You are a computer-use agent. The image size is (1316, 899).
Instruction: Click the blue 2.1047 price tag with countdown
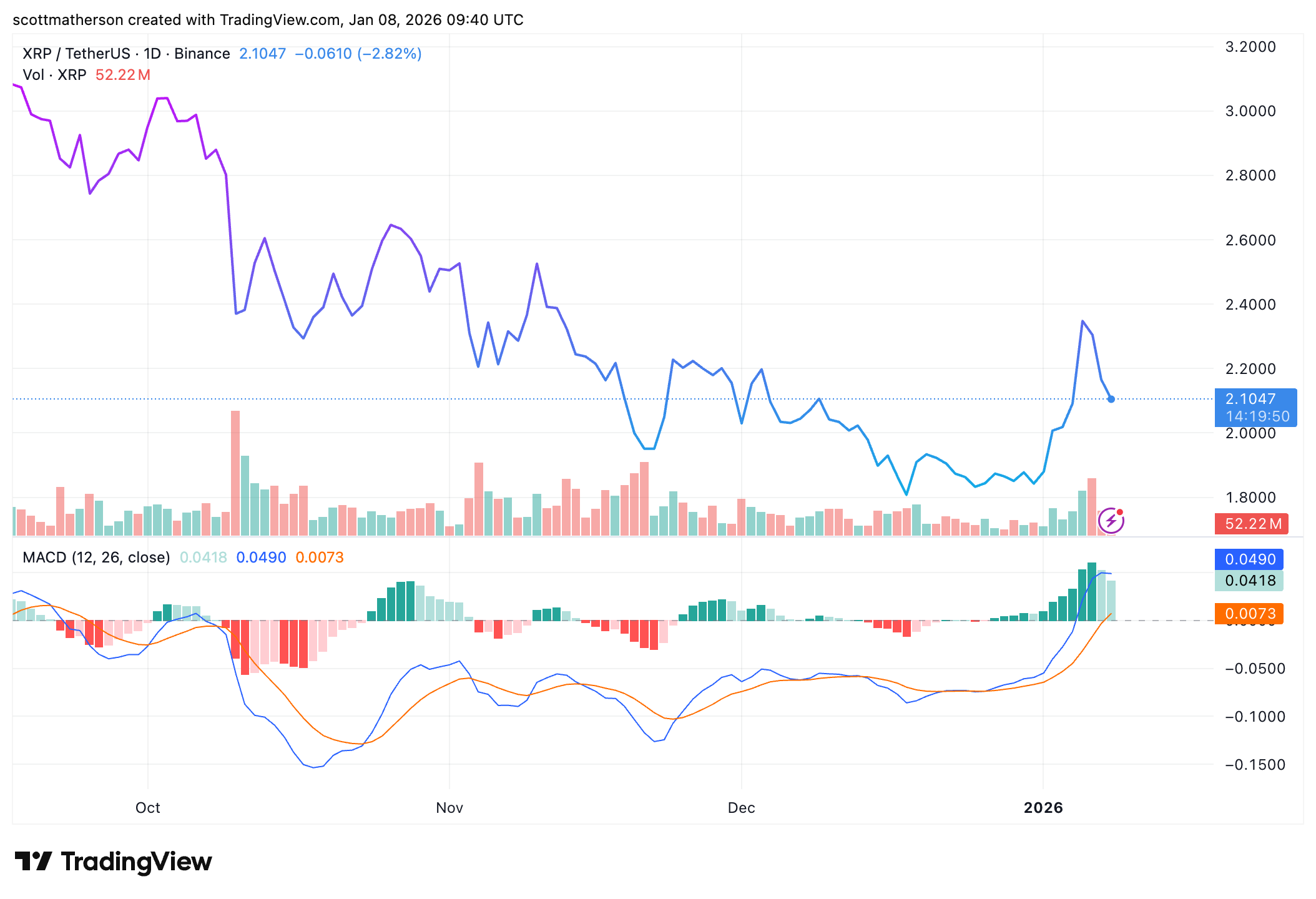coord(1255,408)
